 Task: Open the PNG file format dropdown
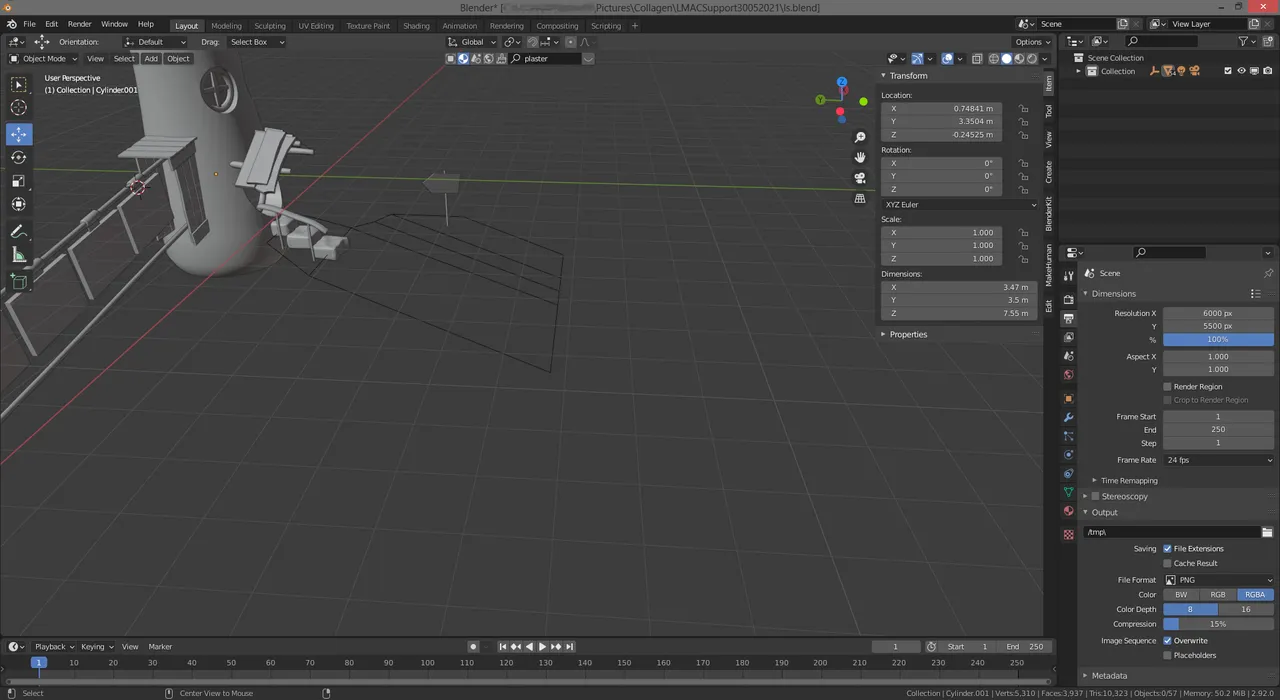coord(1218,580)
